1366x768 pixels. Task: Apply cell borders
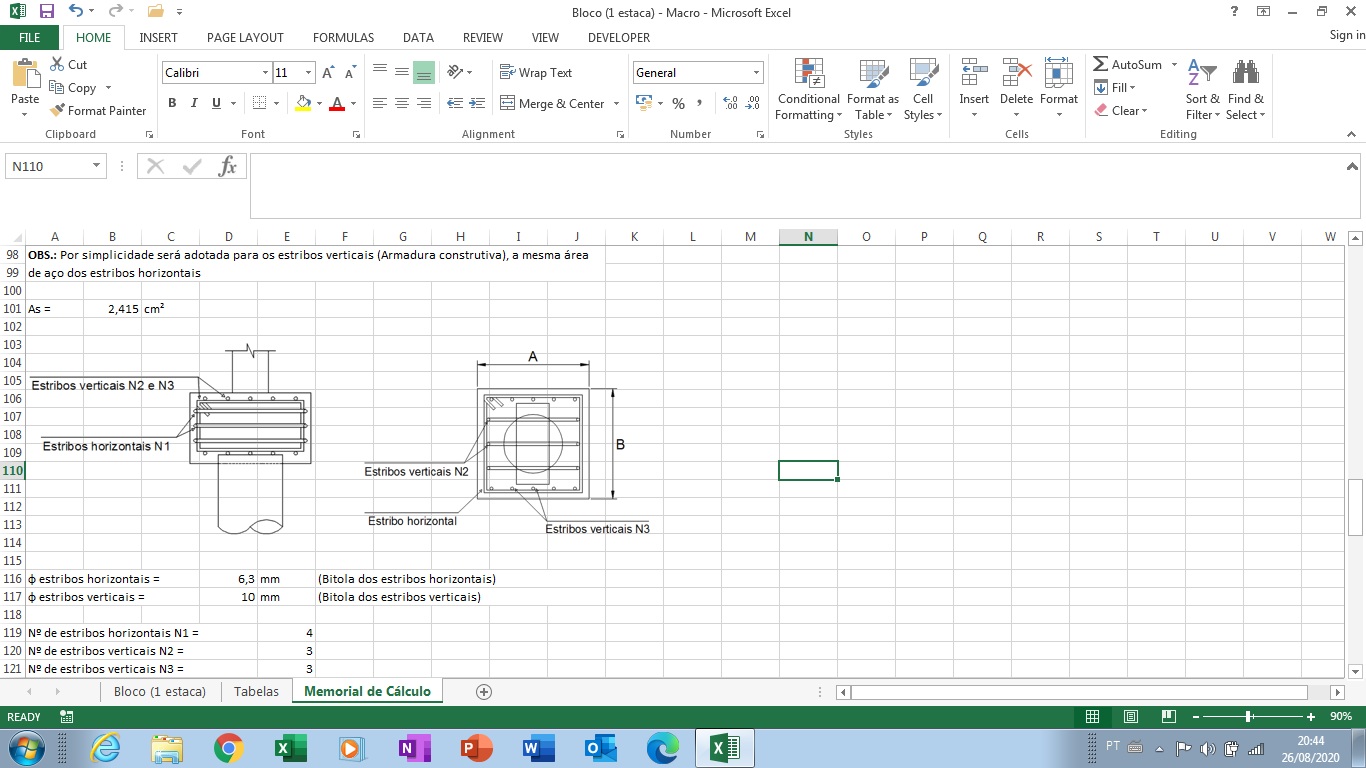click(x=259, y=103)
